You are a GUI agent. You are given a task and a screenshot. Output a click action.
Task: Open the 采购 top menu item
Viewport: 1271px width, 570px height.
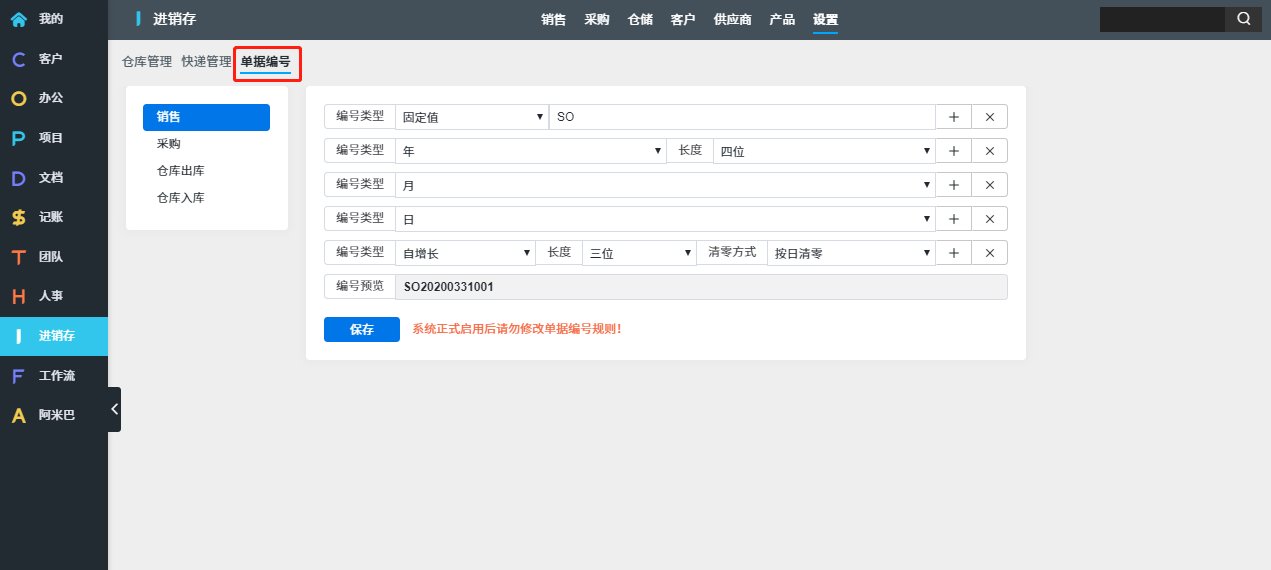[597, 19]
